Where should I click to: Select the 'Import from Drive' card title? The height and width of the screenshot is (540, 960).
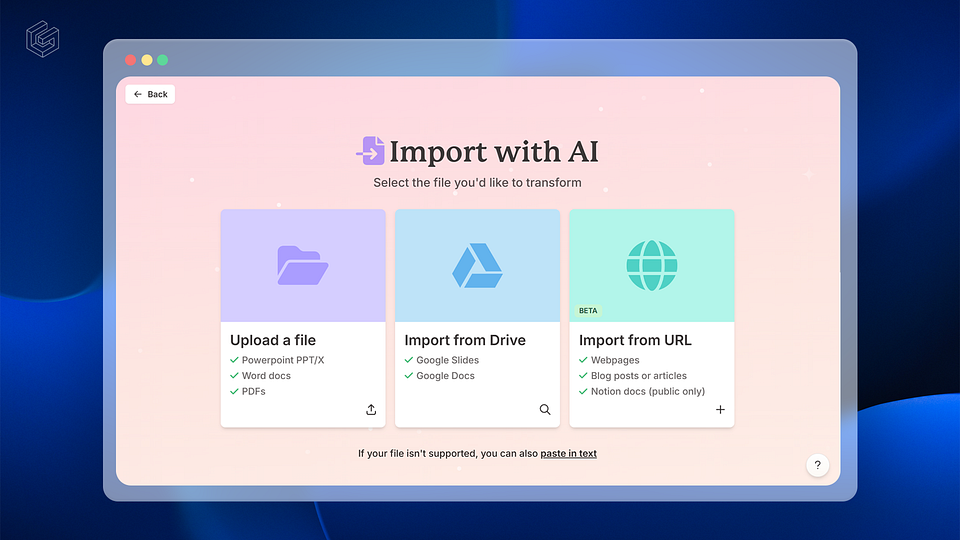click(x=465, y=340)
